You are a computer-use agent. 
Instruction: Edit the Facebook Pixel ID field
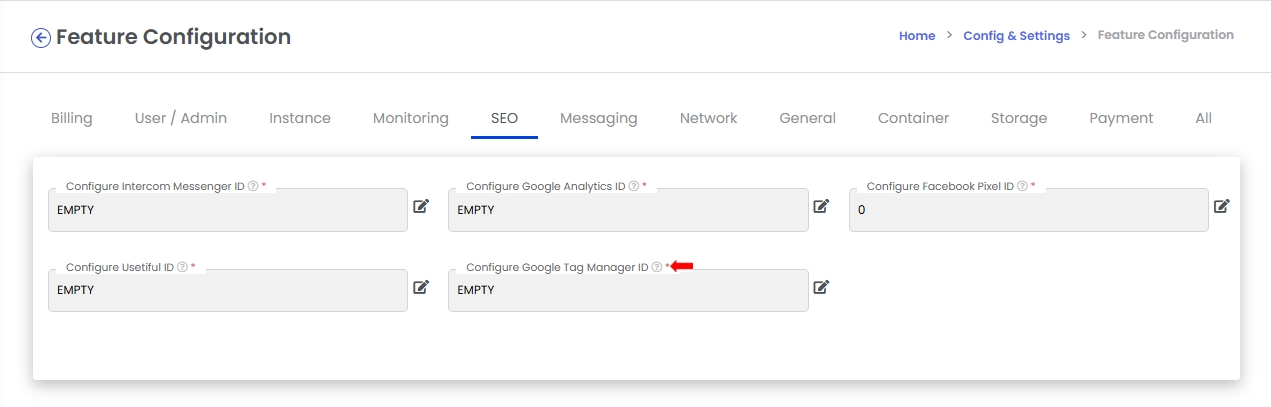pyautogui.click(x=1221, y=206)
